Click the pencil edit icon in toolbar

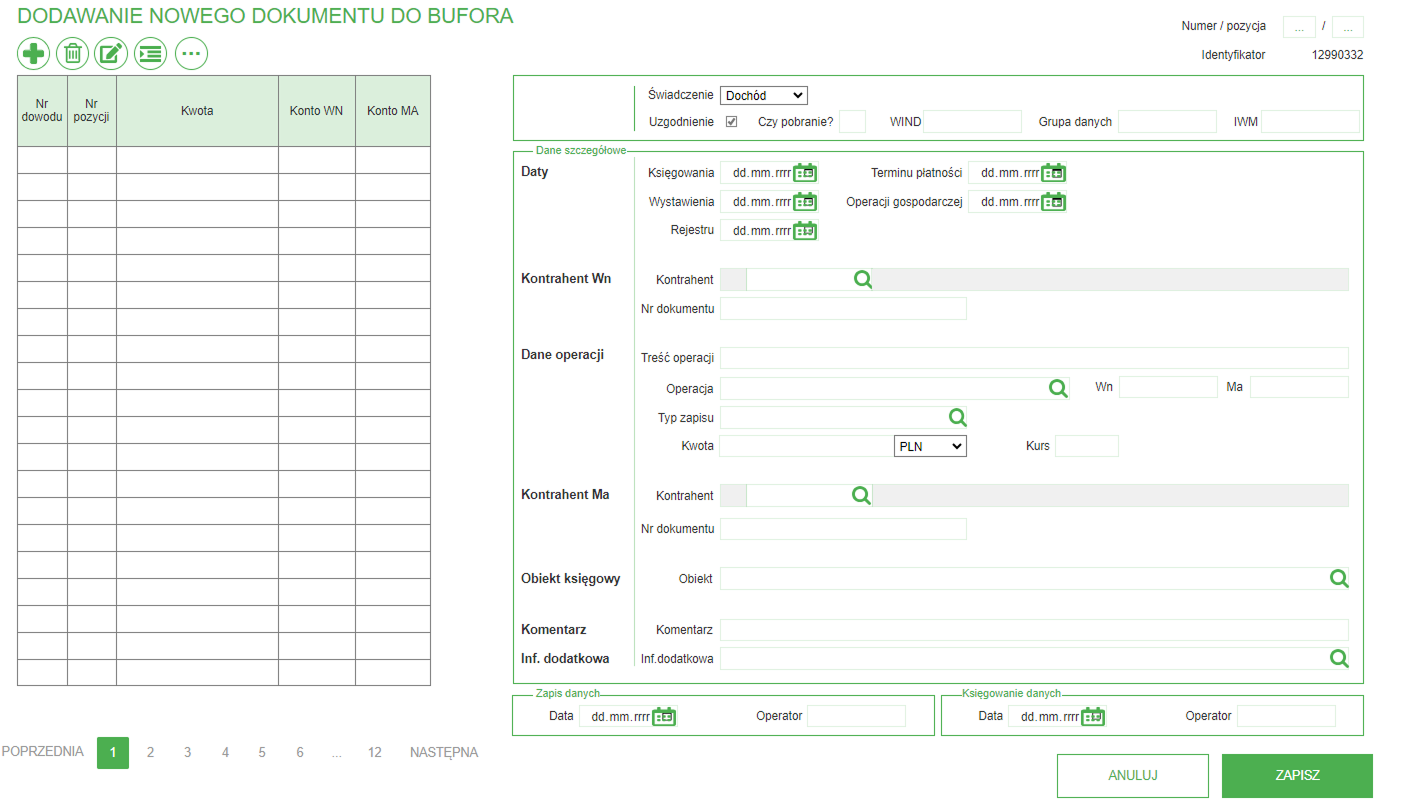(112, 54)
